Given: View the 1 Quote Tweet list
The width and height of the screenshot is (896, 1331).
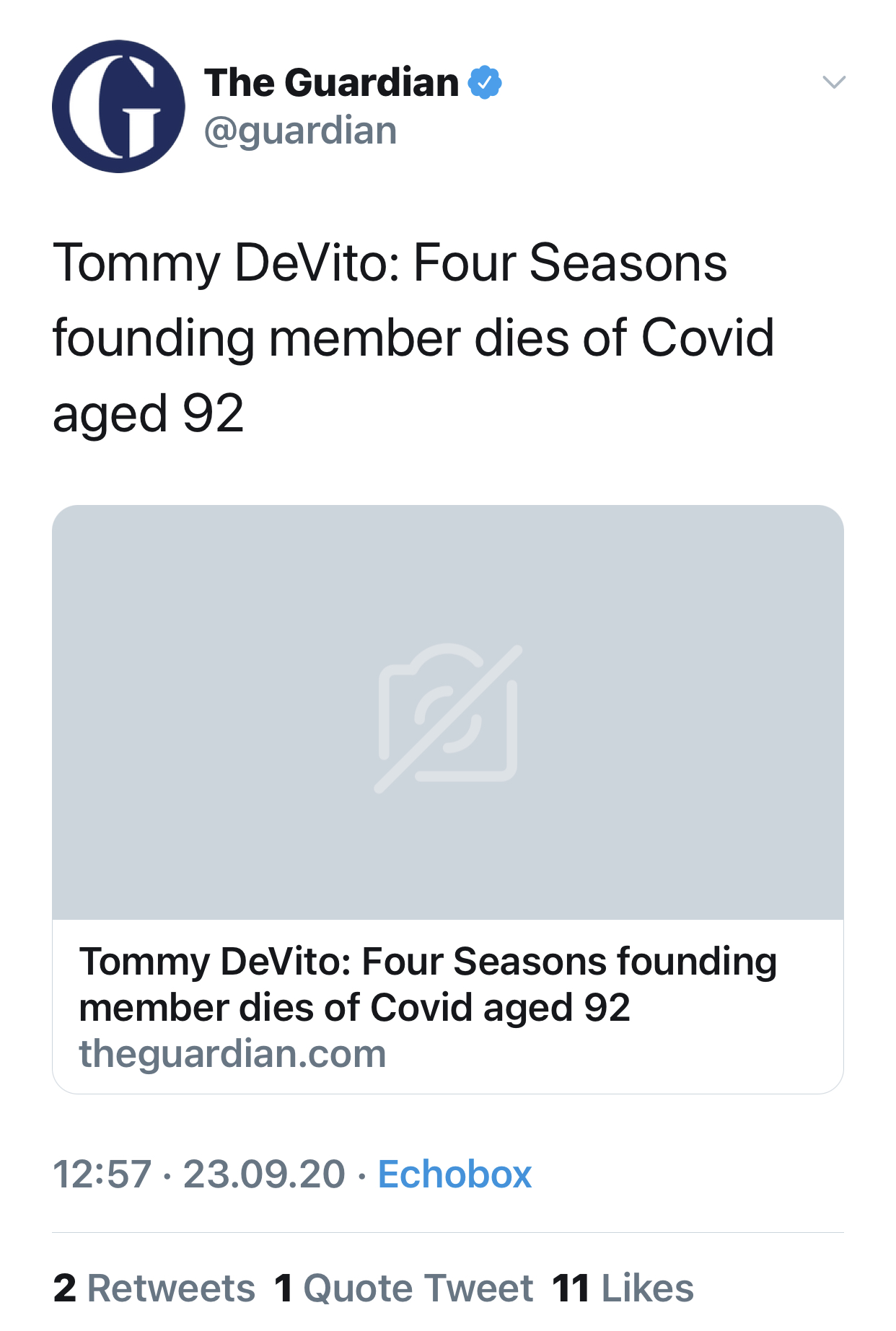Looking at the screenshot, I should click(403, 1288).
